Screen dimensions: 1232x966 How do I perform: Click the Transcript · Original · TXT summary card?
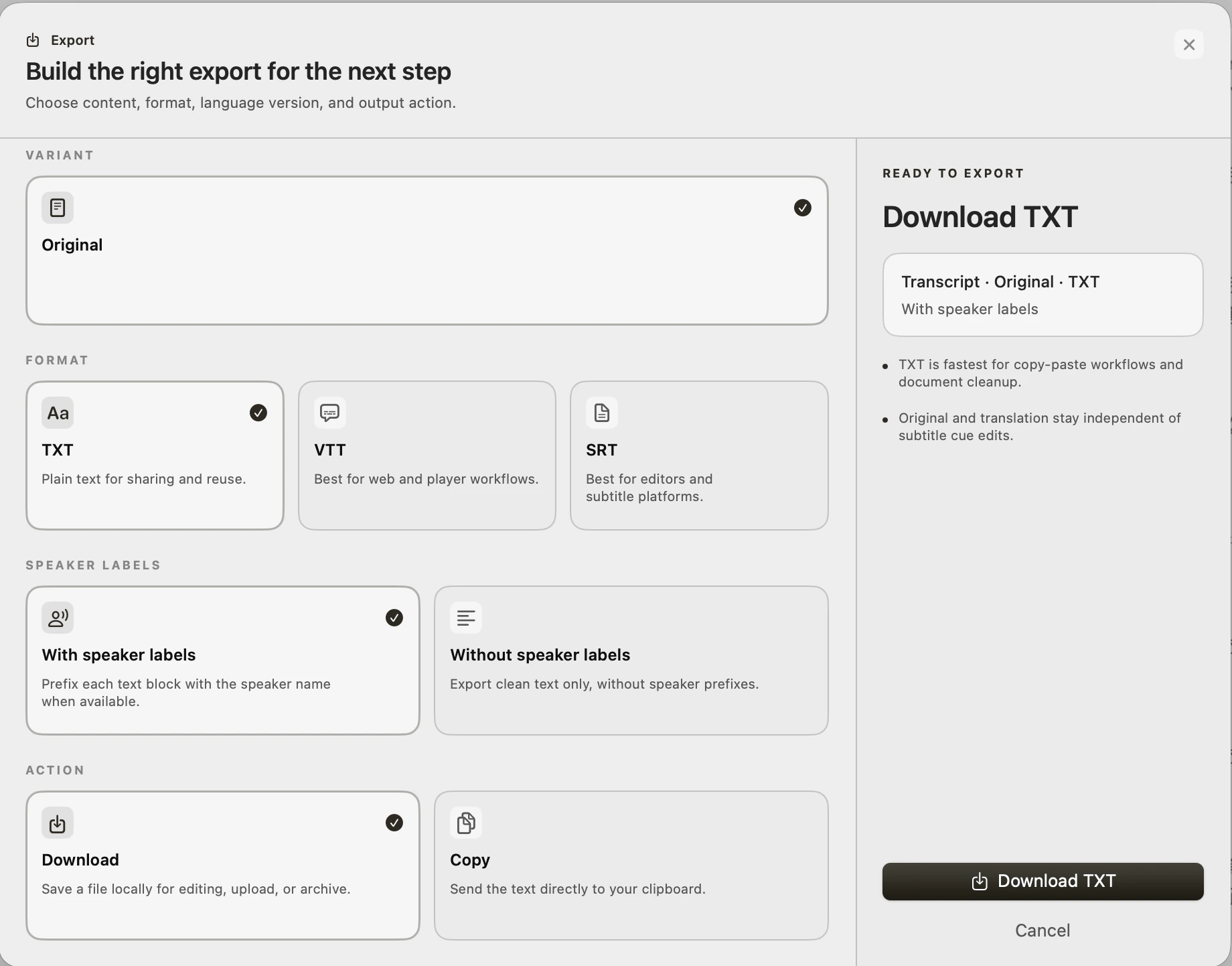[x=1043, y=295]
